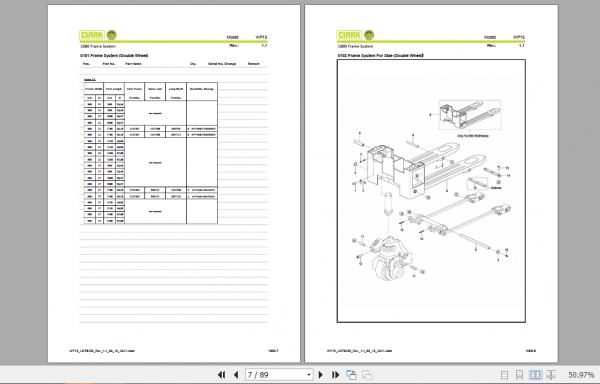Select the two-page facing layout
This screenshot has width=600, height=384.
click(535, 375)
